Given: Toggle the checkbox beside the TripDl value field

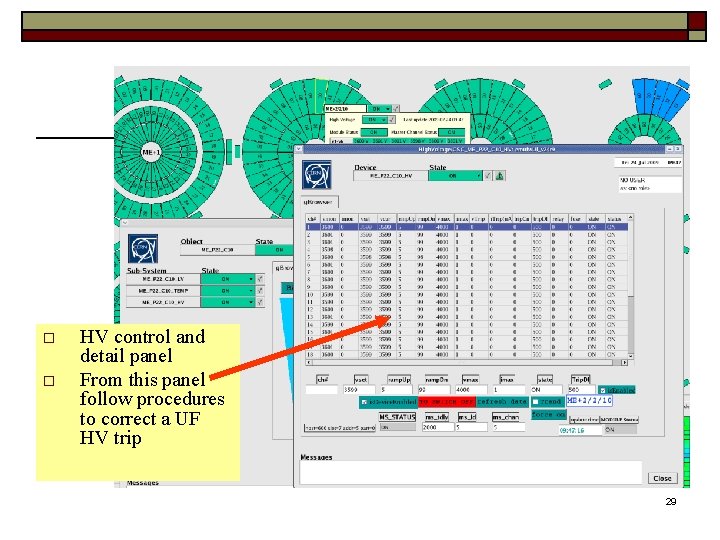Looking at the screenshot, I should [602, 390].
